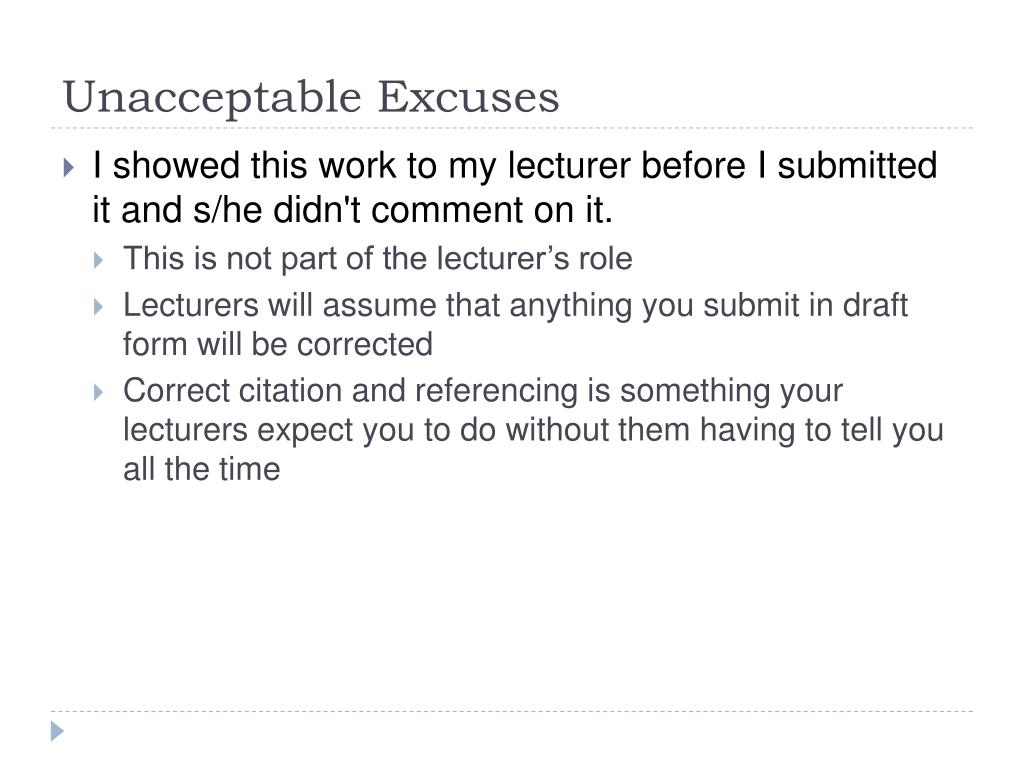
Task: Click the text "all the time"
Action: [202, 469]
